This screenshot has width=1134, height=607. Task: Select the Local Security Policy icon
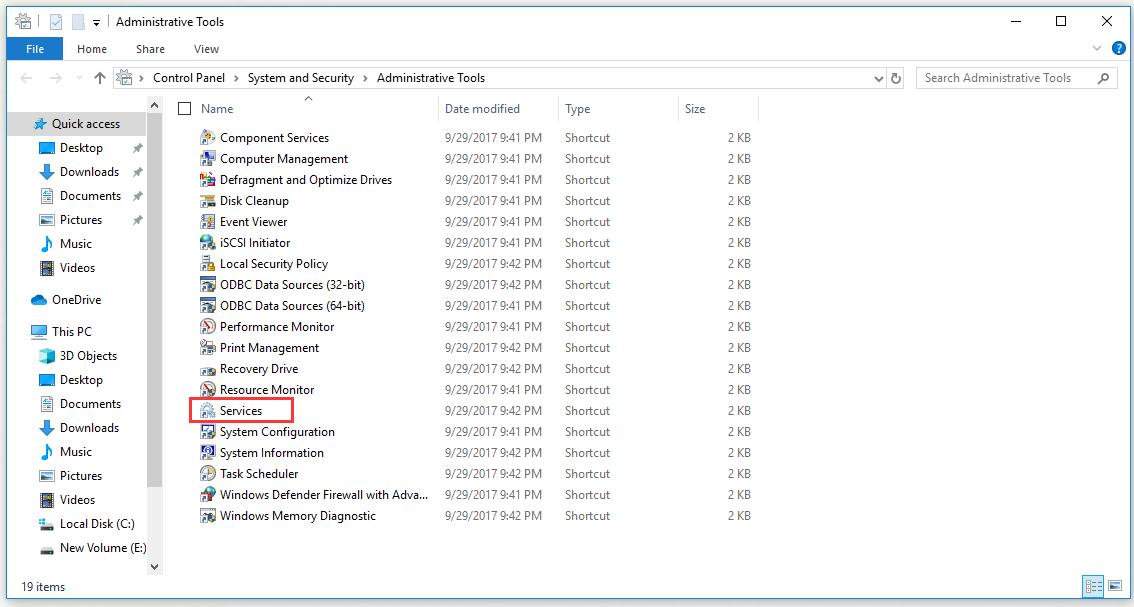tap(208, 263)
